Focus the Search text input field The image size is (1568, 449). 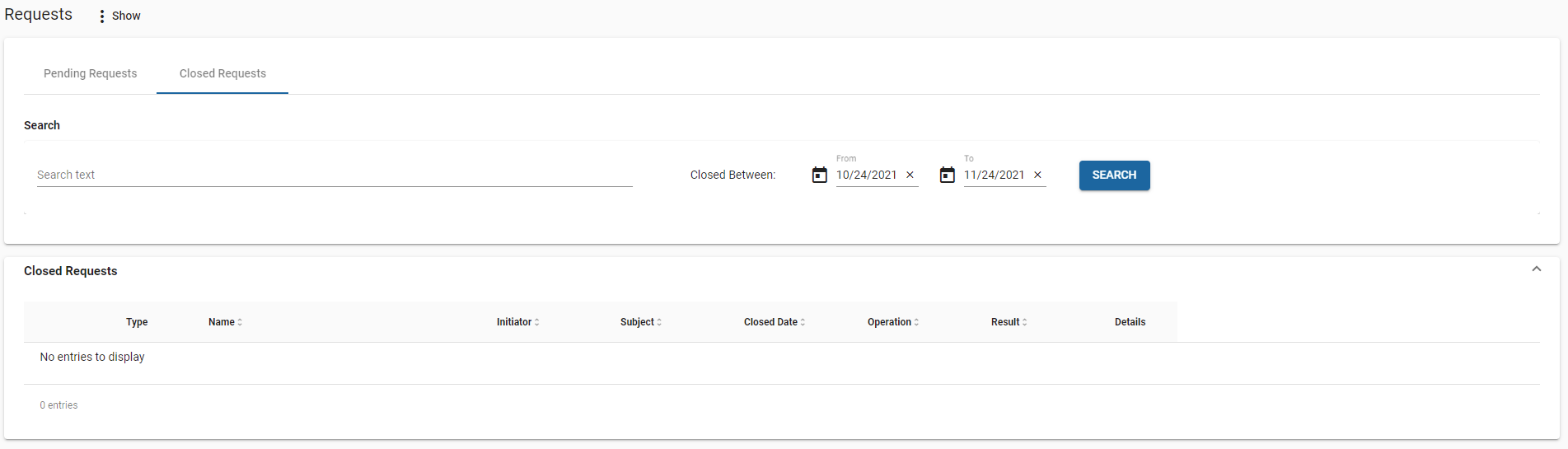coord(334,175)
